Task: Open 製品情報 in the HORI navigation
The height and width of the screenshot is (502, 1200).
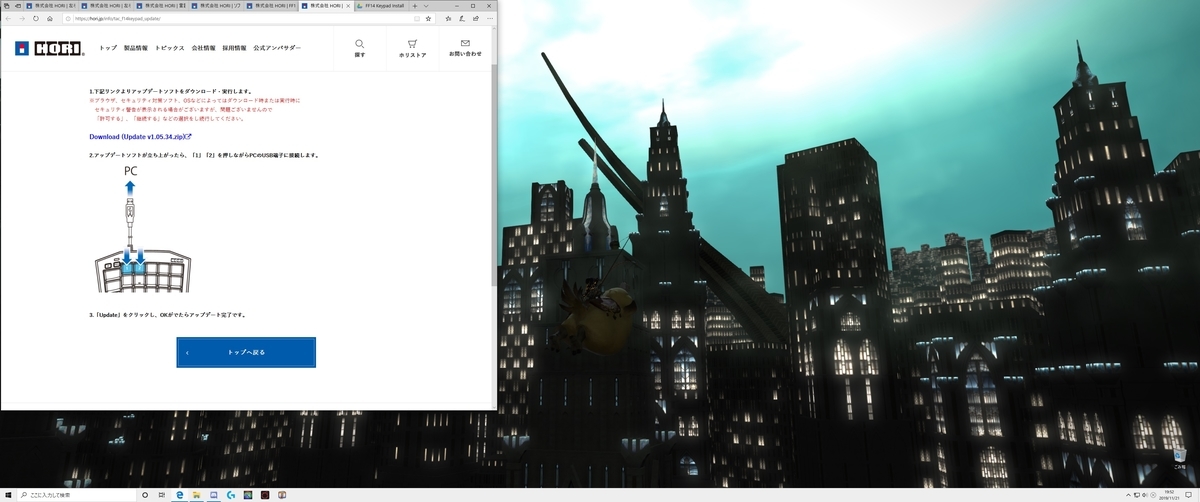Action: [x=135, y=48]
